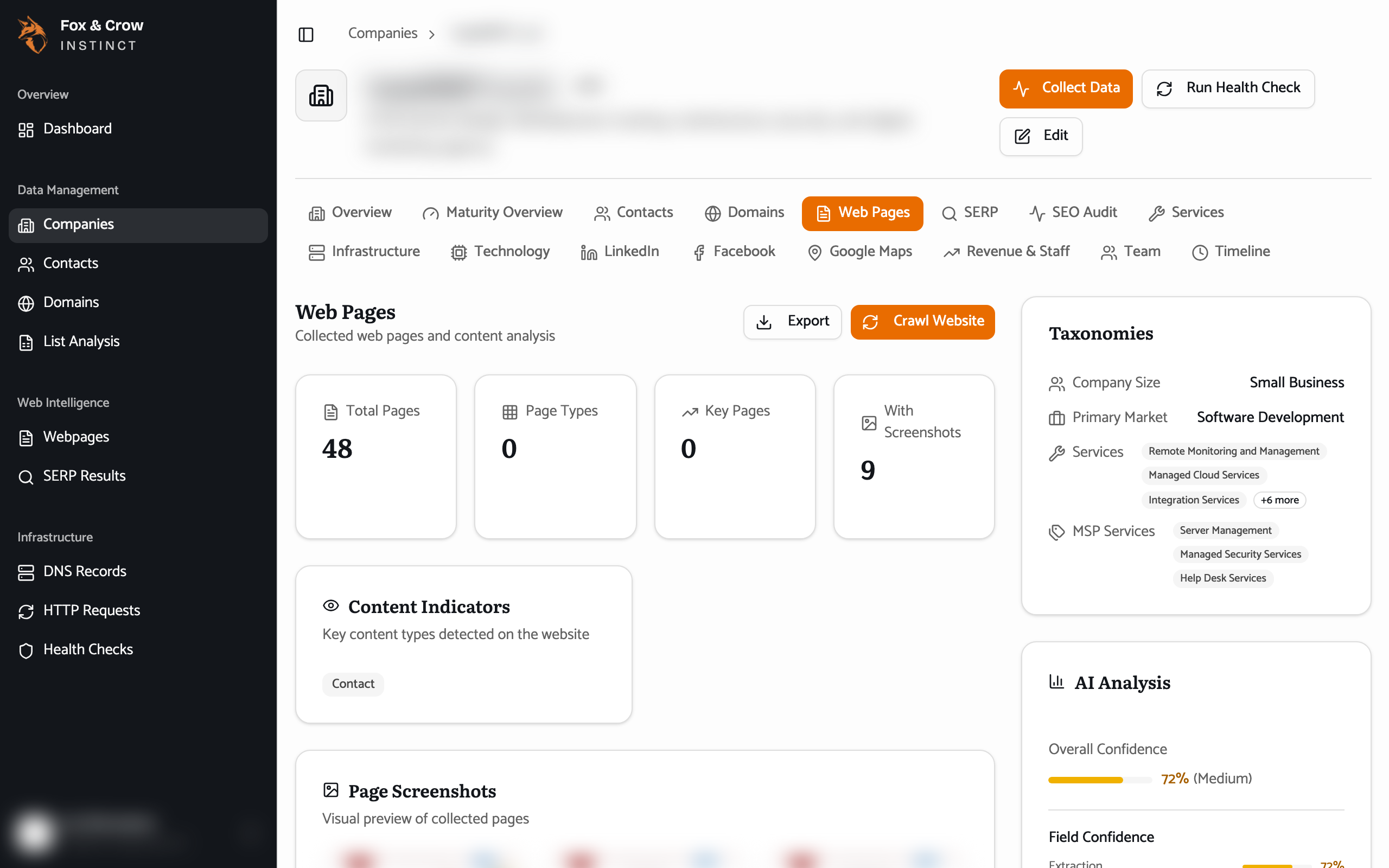This screenshot has height=868, width=1389.
Task: Open SERP Results in the sidebar
Action: (x=138, y=476)
